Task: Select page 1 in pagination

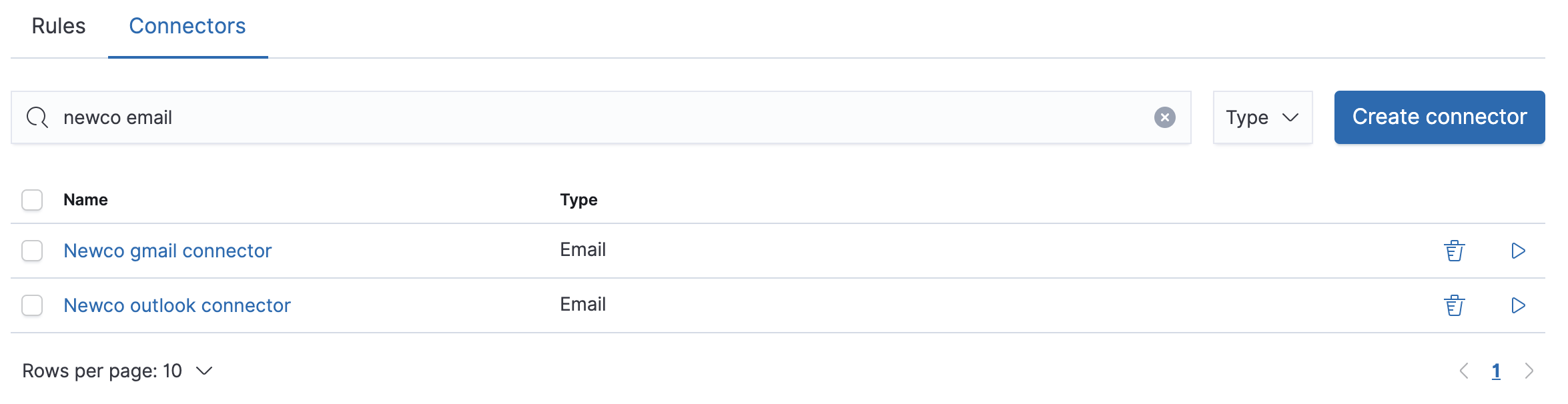Action: tap(1497, 371)
